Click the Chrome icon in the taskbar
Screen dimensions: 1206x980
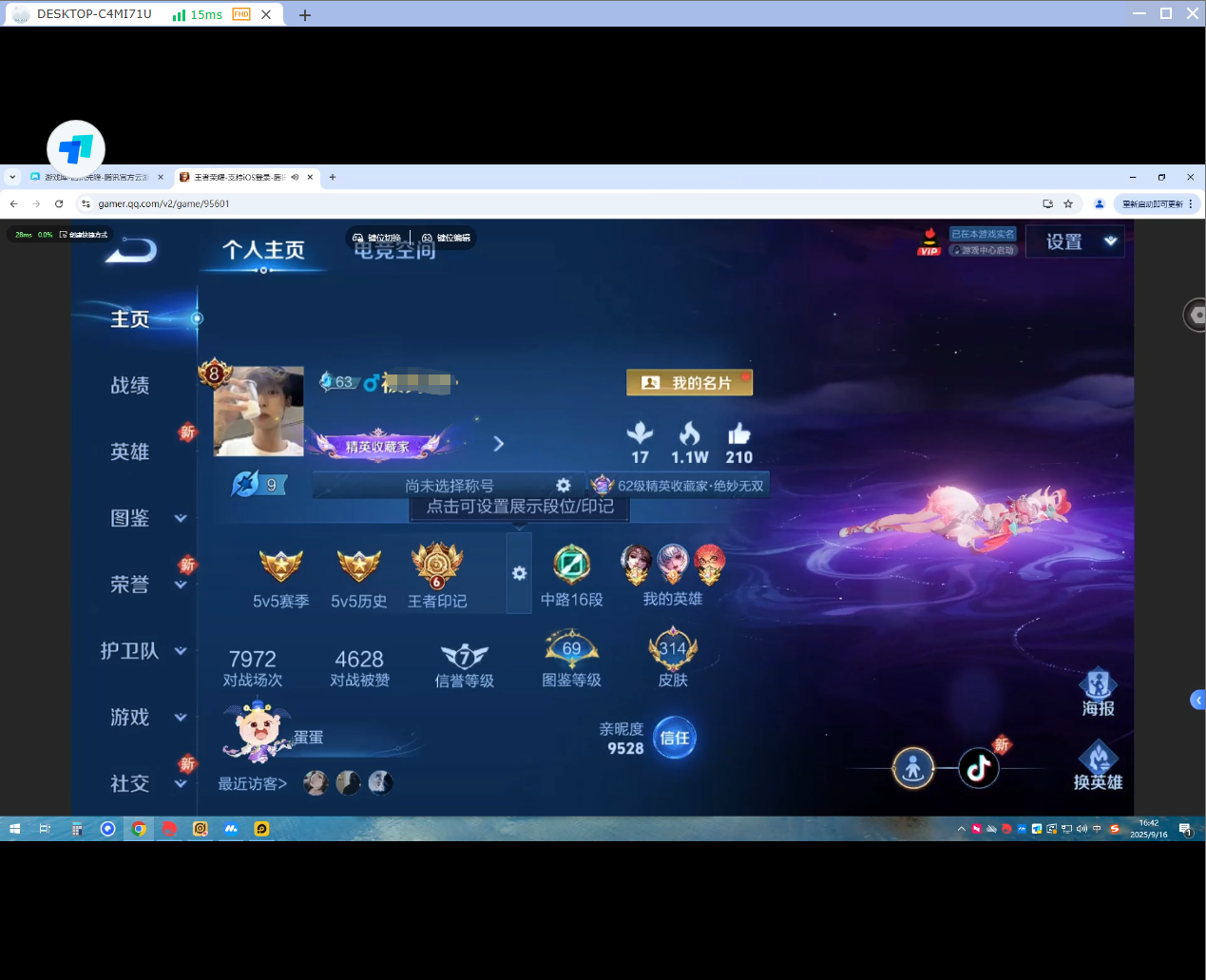coord(139,829)
